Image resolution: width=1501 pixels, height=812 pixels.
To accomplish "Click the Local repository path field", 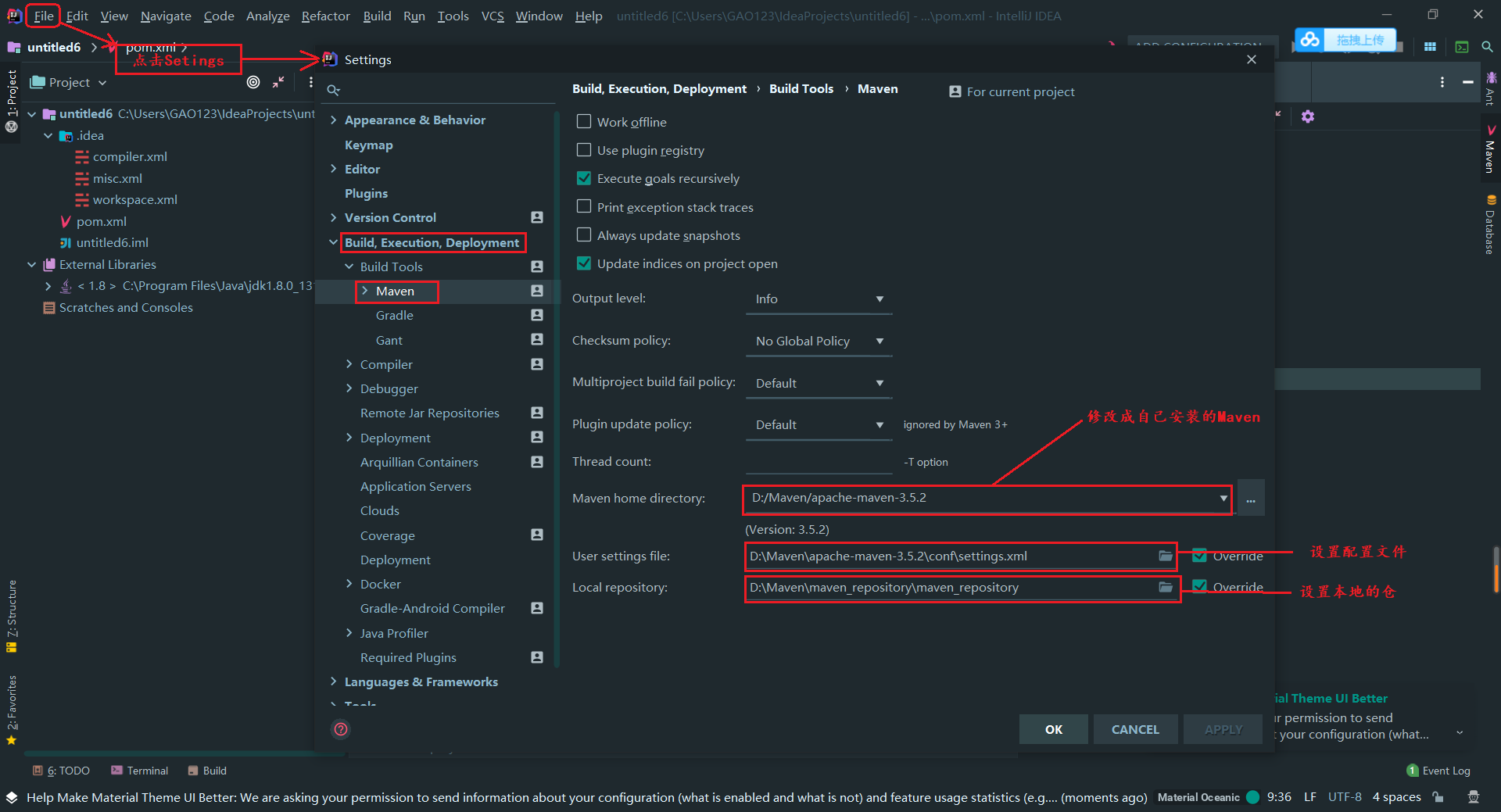I will (951, 587).
